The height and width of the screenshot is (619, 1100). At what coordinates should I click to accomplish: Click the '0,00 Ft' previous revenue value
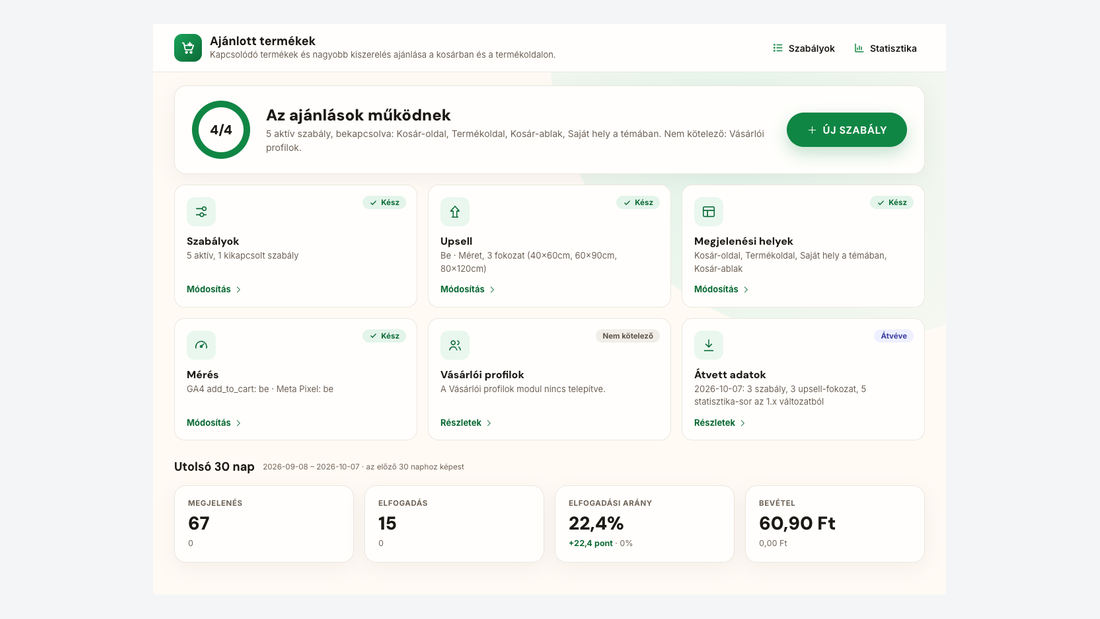coord(773,543)
